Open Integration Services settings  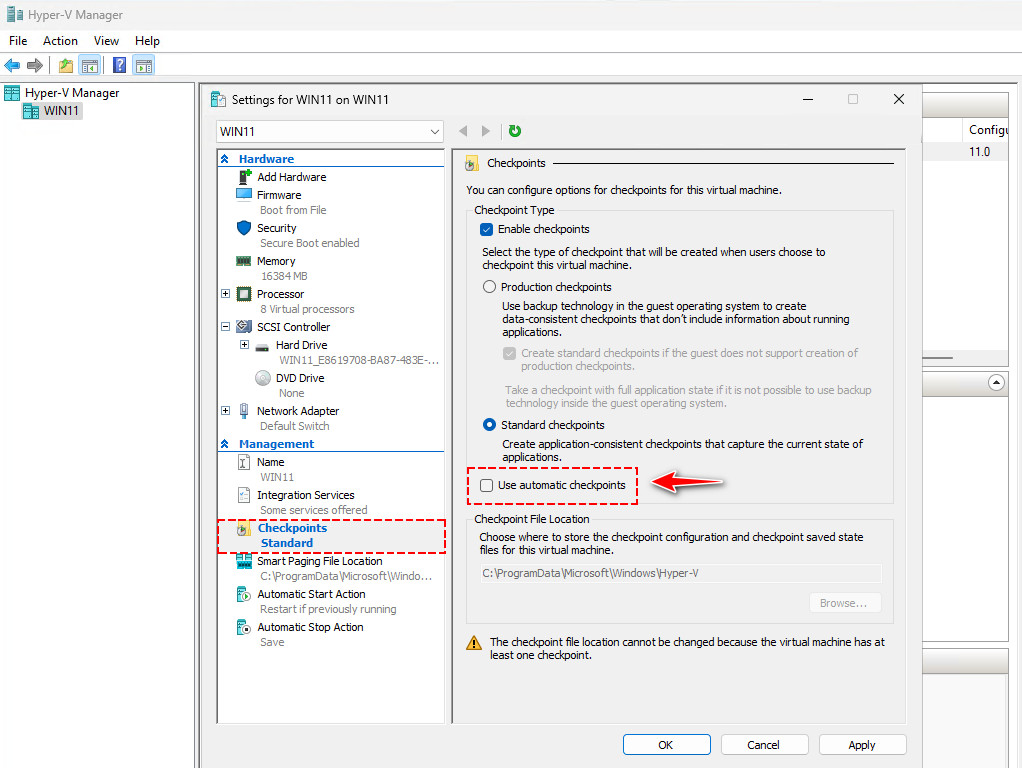[x=306, y=495]
